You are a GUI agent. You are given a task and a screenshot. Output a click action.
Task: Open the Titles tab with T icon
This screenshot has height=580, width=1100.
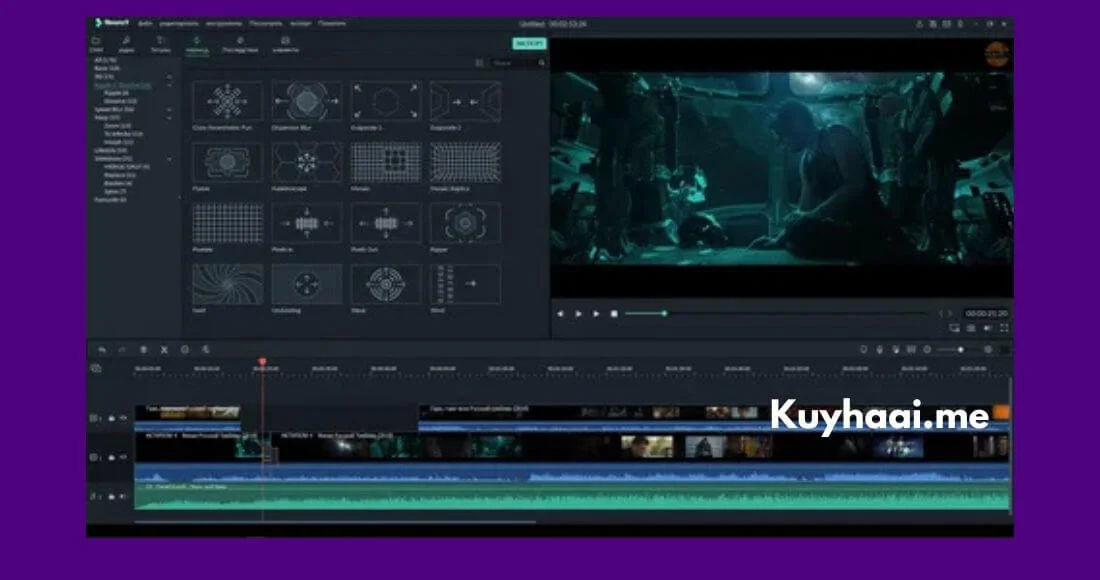coord(161,45)
